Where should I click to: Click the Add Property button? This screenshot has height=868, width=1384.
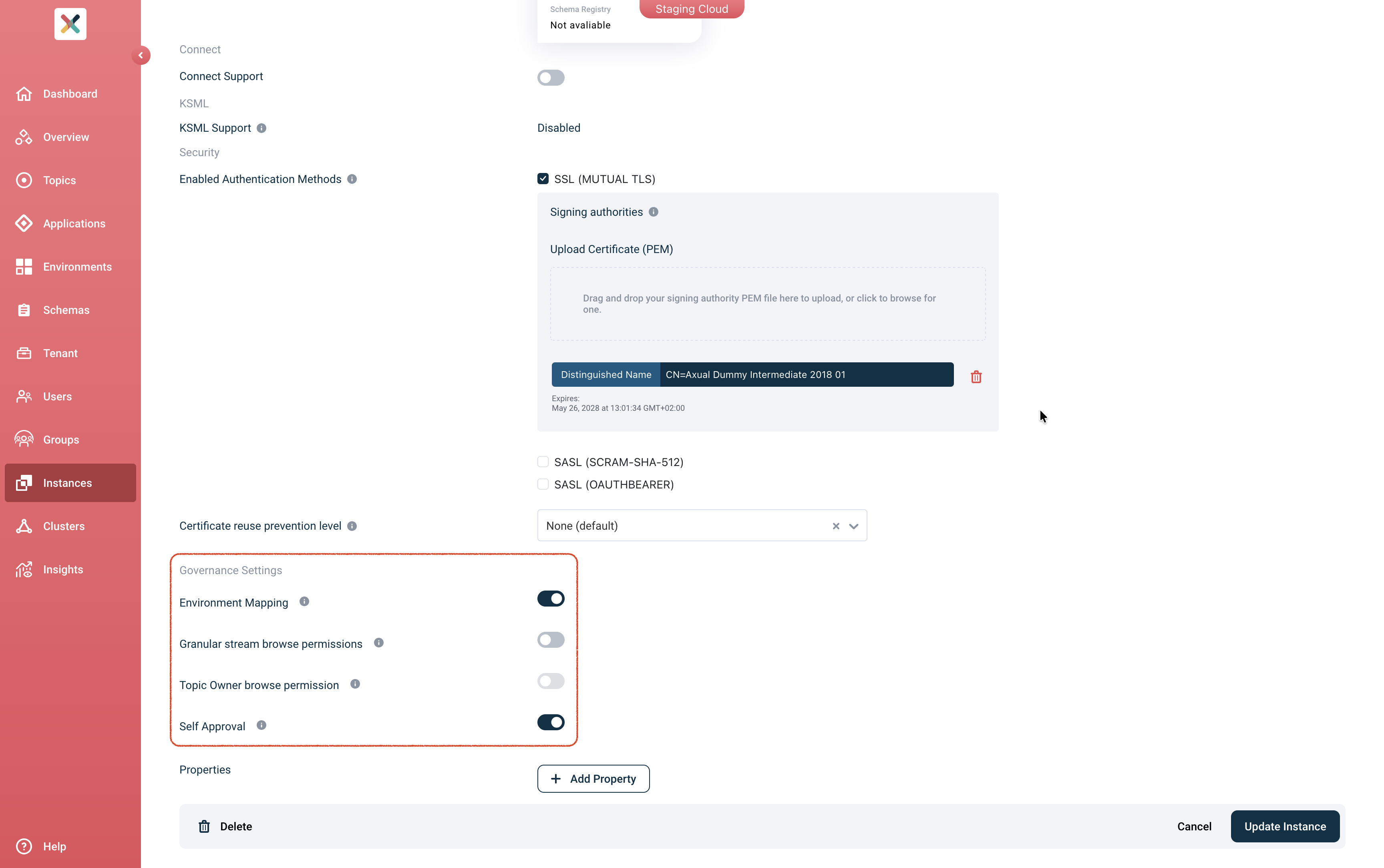tap(593, 778)
